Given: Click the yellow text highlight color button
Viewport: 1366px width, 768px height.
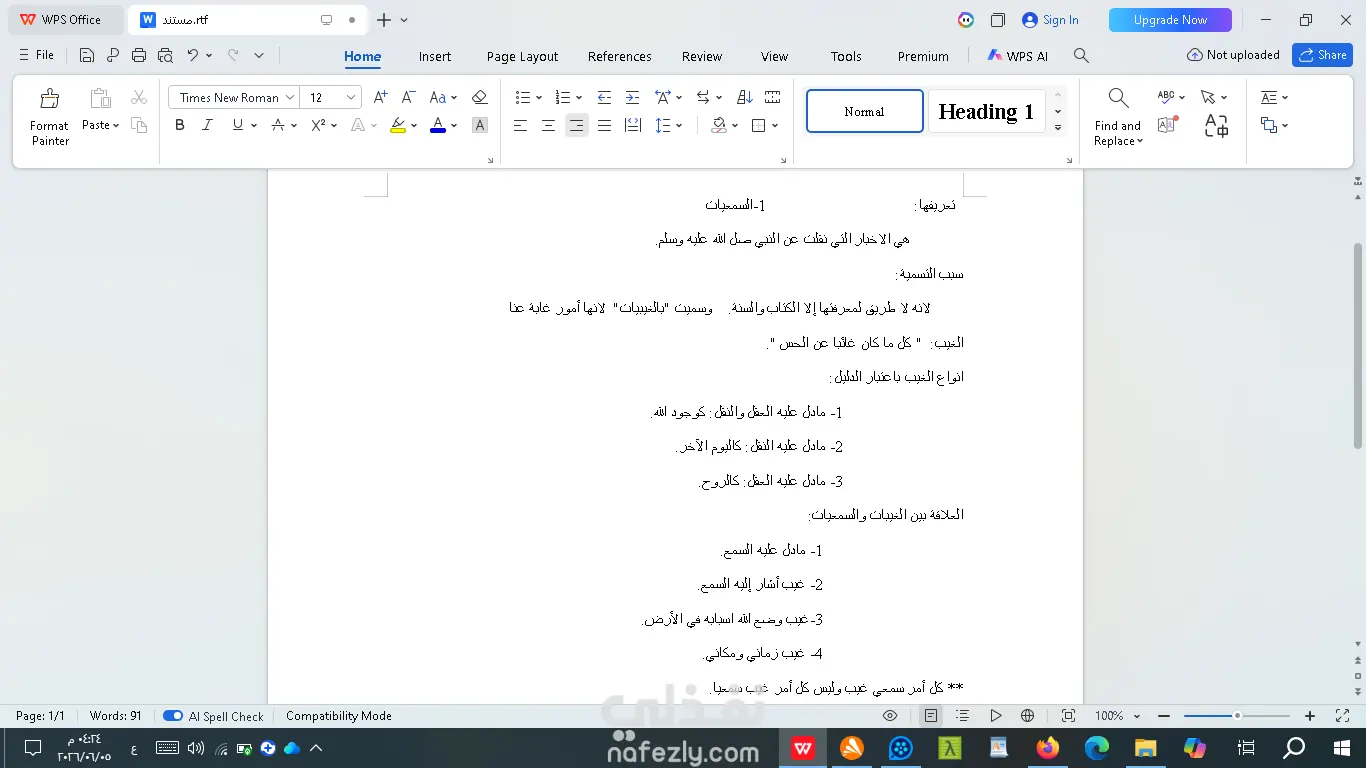Looking at the screenshot, I should tap(398, 125).
